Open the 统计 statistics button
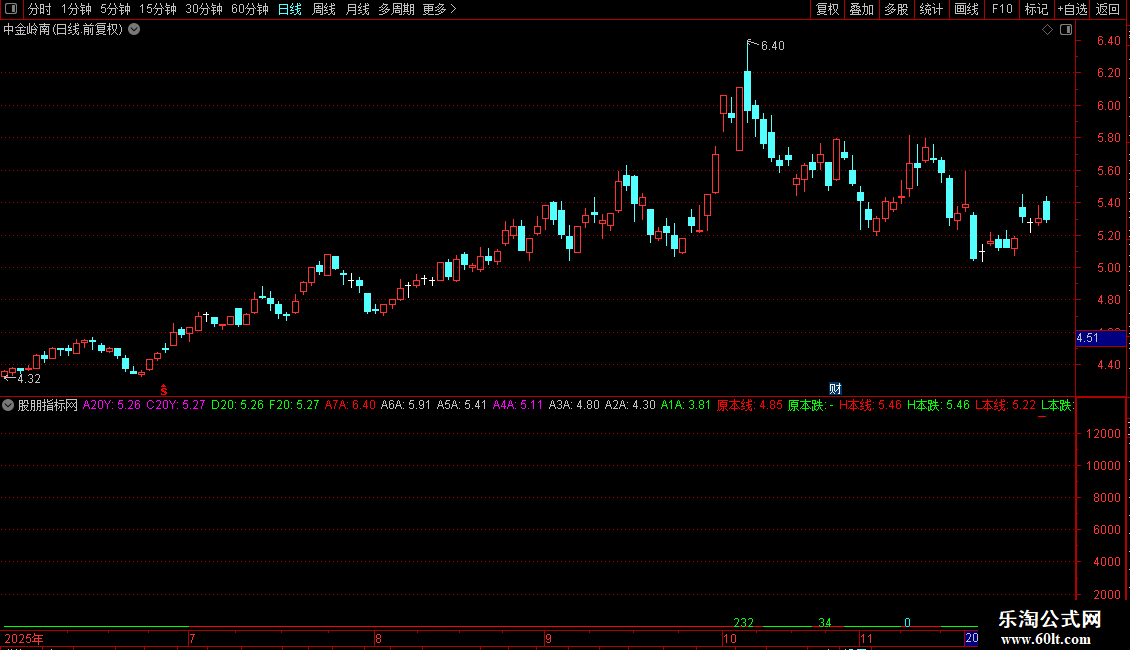The height and width of the screenshot is (650, 1130). (931, 9)
